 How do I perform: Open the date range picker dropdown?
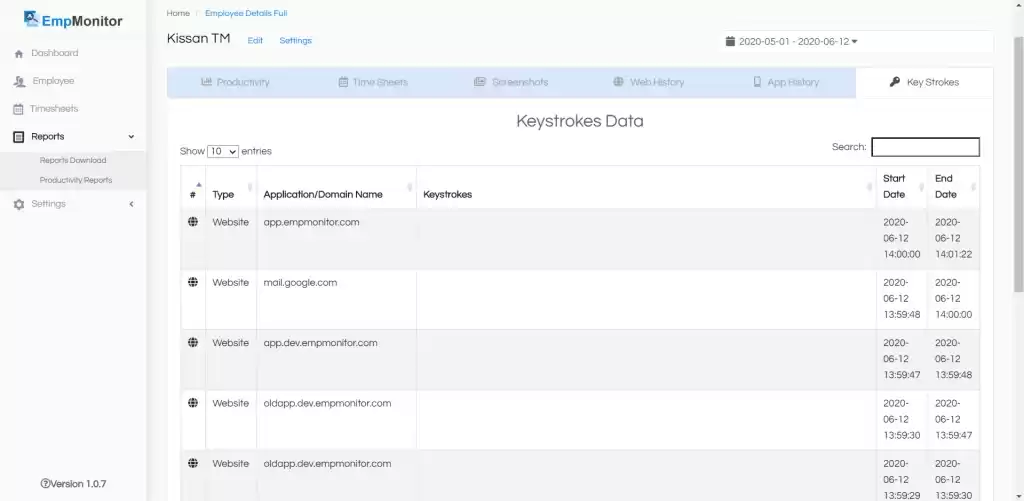(x=792, y=42)
